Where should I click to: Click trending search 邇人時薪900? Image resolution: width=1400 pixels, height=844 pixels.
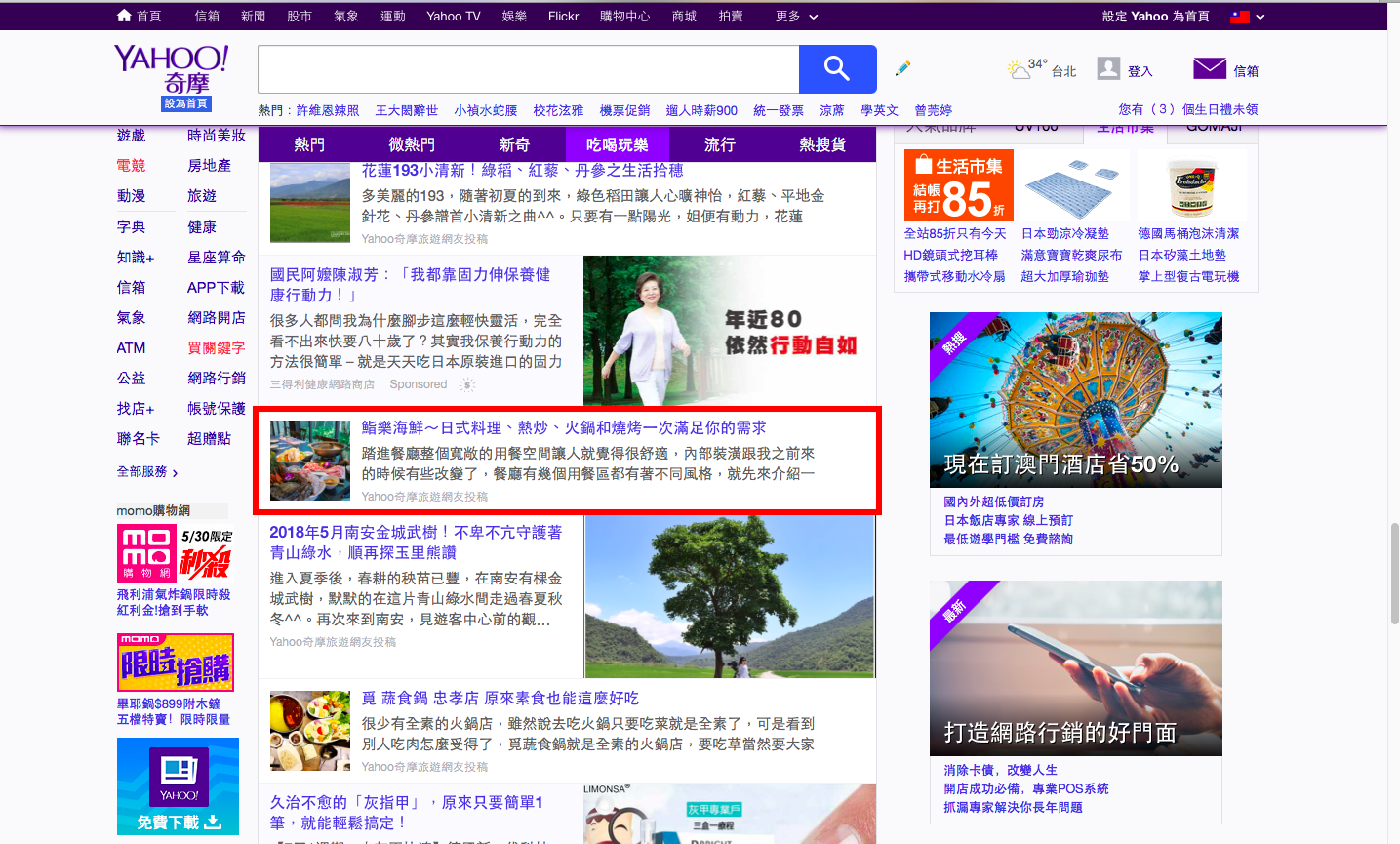click(701, 110)
